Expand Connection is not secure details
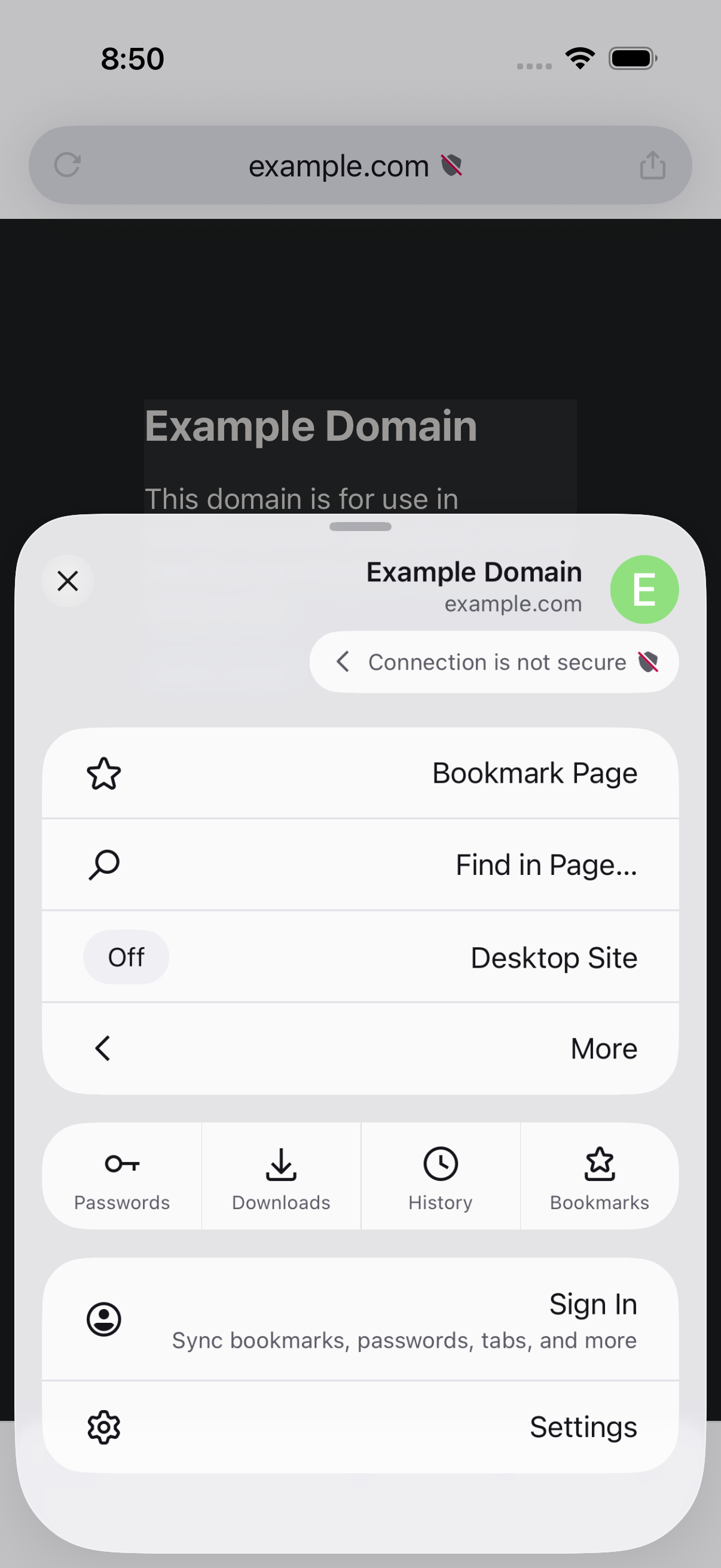 coord(494,662)
